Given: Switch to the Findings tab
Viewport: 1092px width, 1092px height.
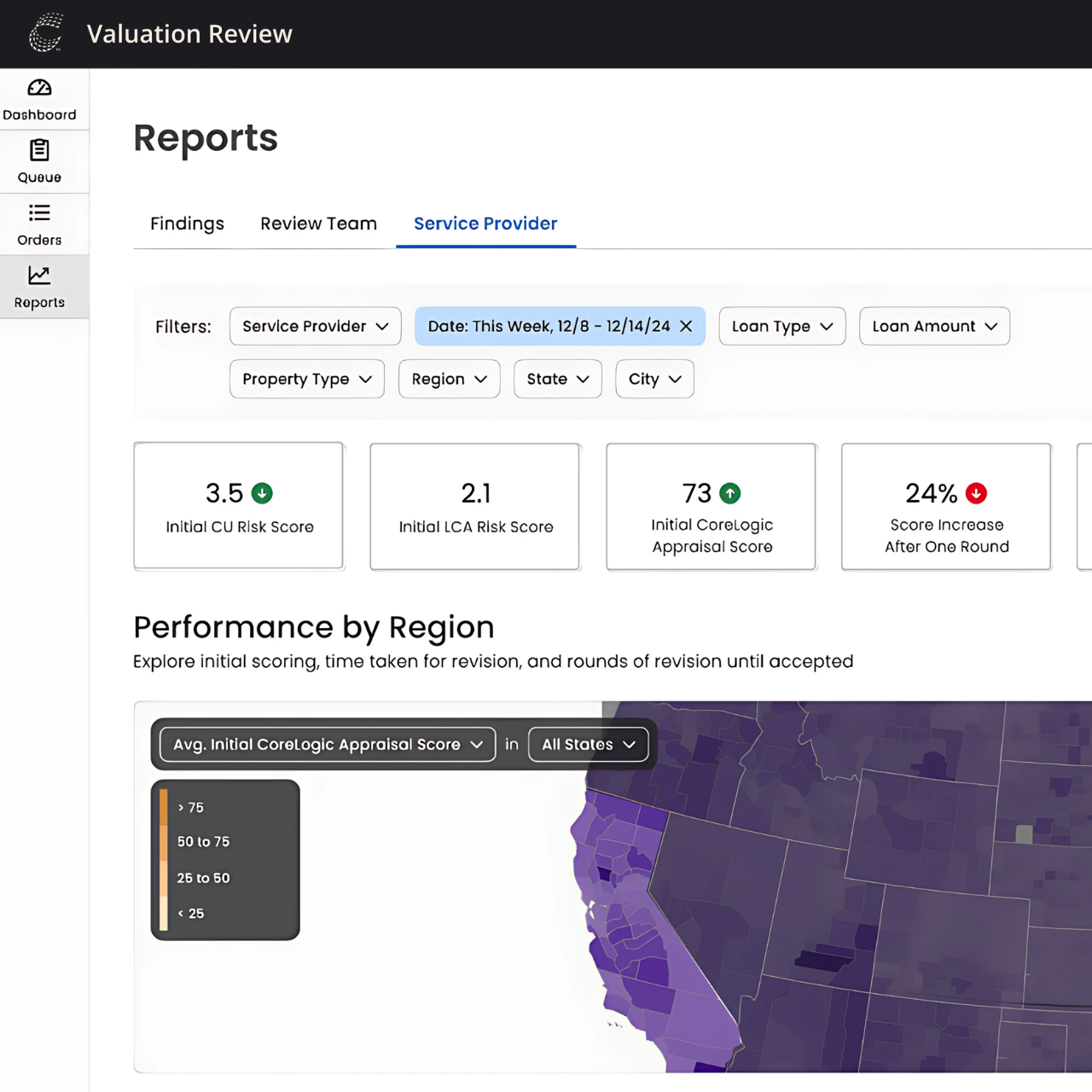Looking at the screenshot, I should pos(187,224).
